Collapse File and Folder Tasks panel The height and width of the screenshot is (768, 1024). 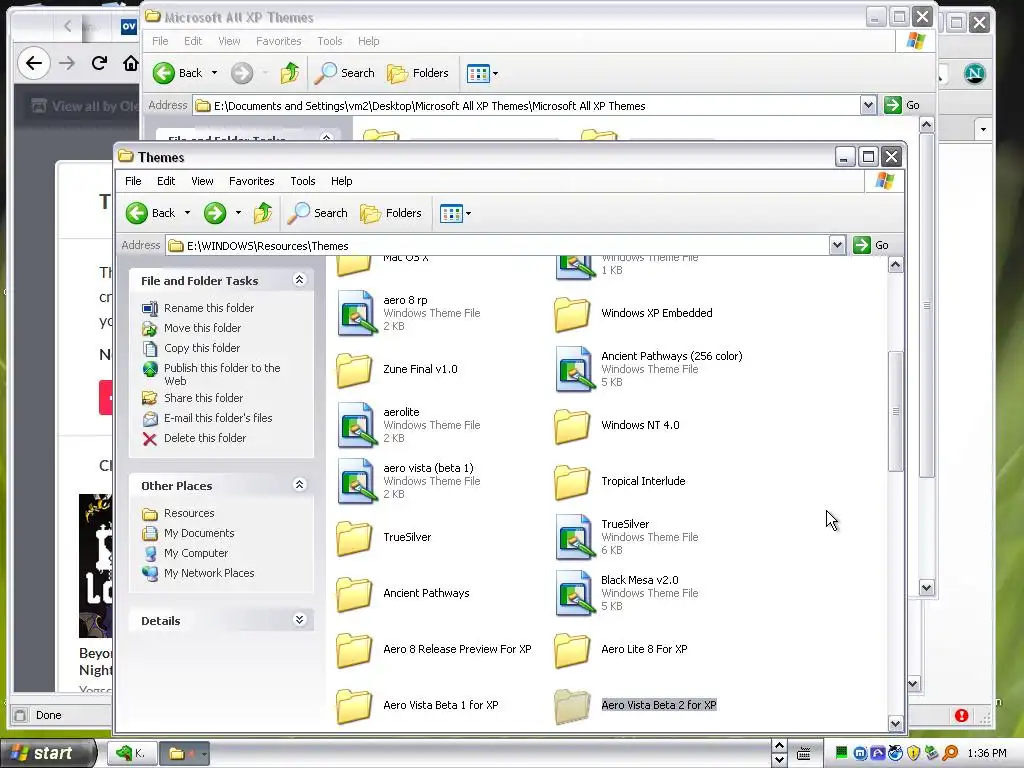[300, 280]
